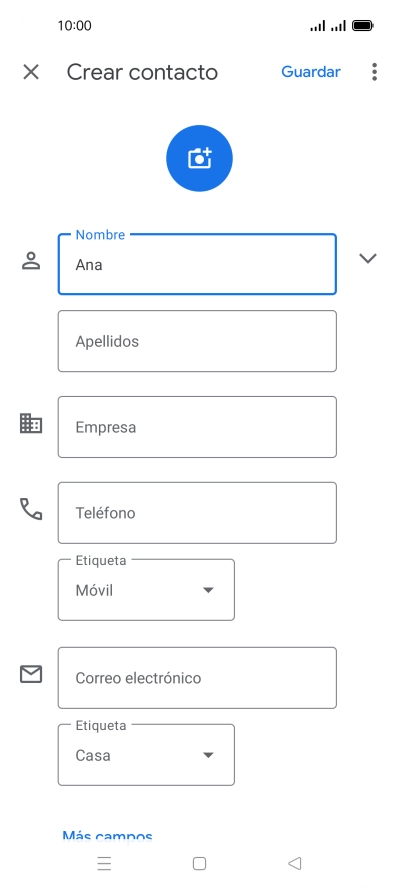Focus the Nombre field containing Ana
The width and height of the screenshot is (399, 888).
[197, 264]
